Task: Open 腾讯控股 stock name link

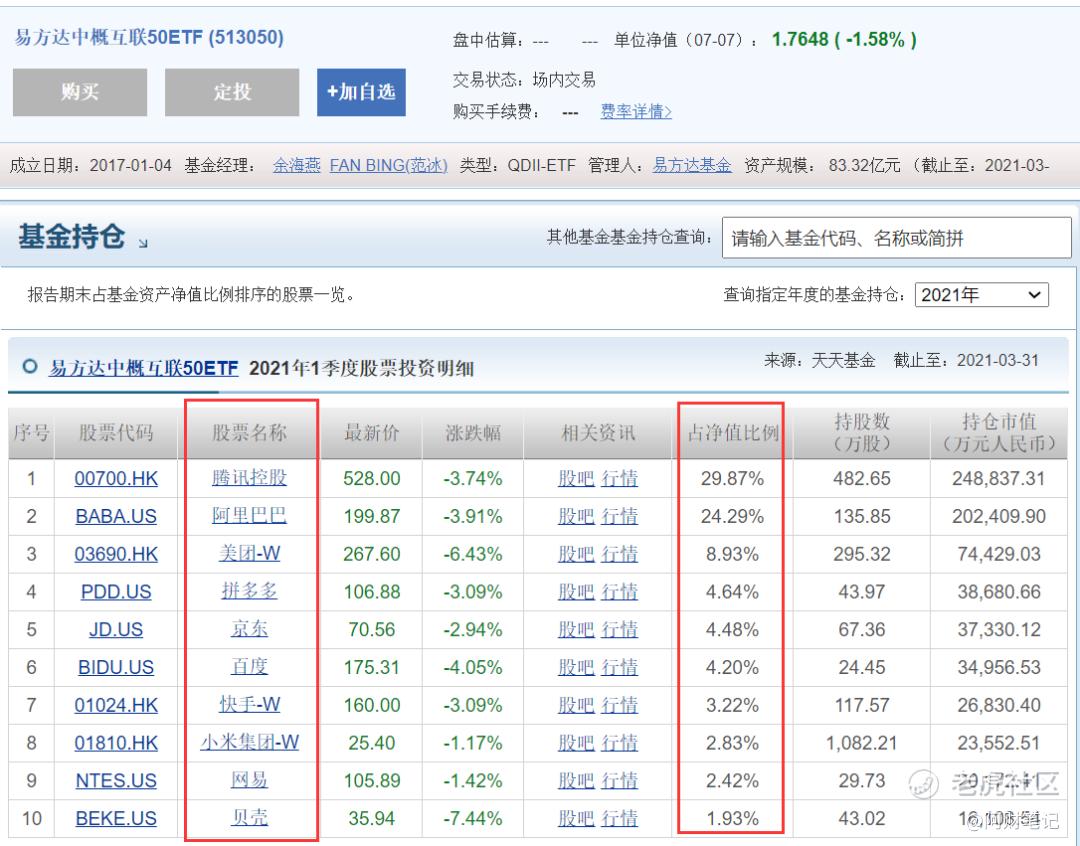Action: [249, 477]
